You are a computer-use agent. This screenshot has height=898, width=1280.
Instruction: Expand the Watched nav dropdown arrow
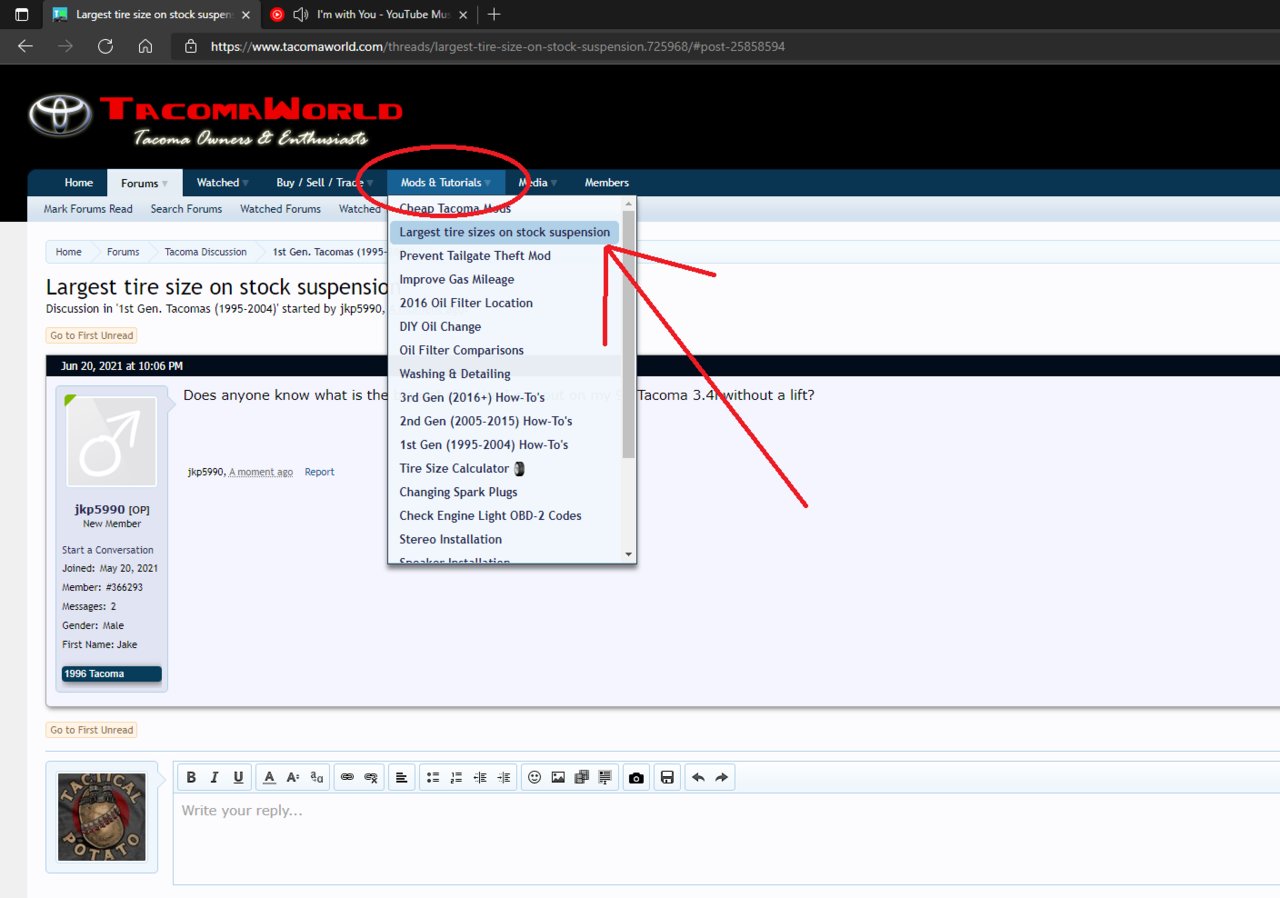coord(245,184)
